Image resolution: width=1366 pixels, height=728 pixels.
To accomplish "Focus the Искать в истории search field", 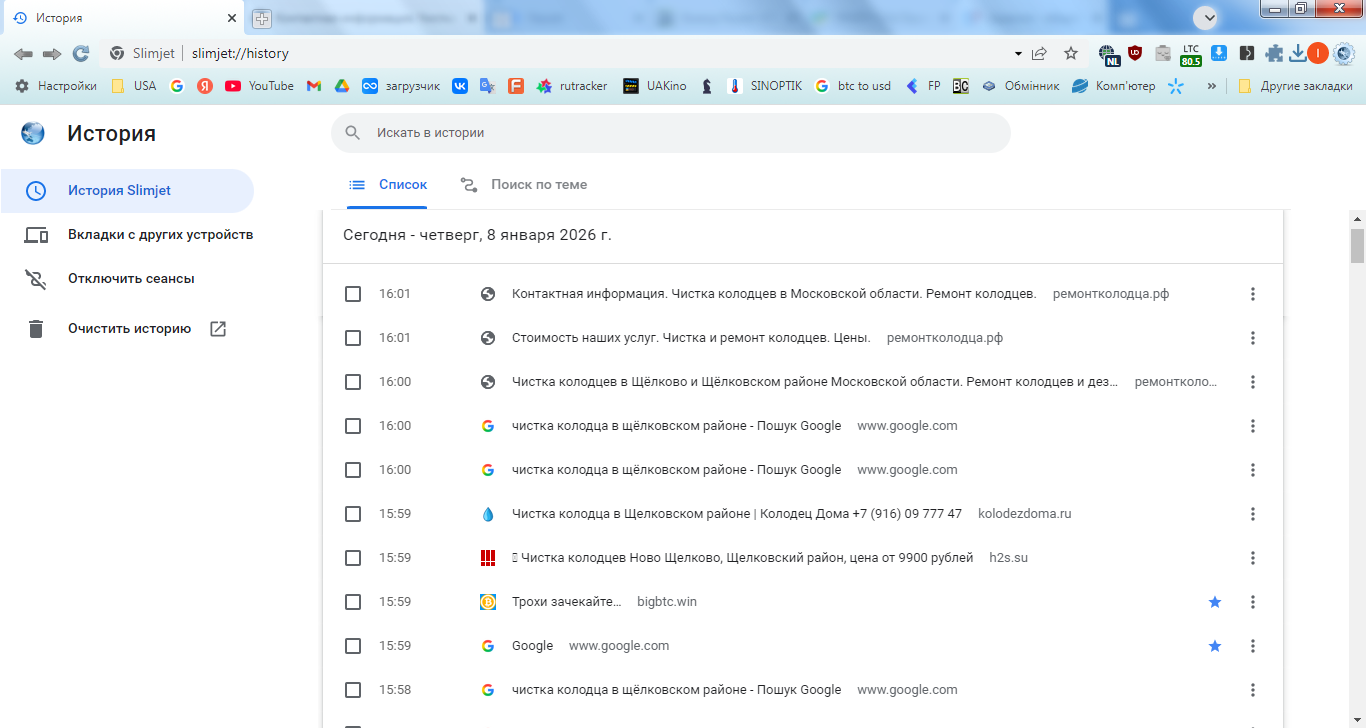I will (671, 133).
